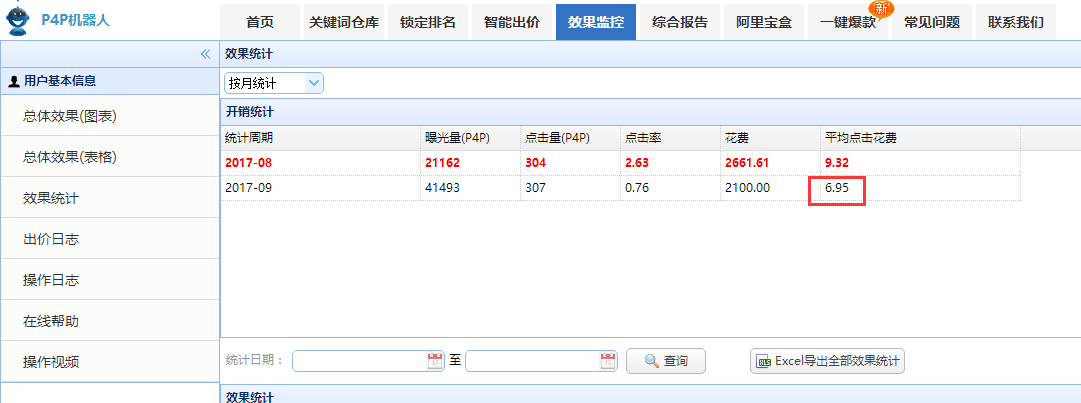Viewport: 1081px width, 403px height.
Task: Open 操作日志 in sidebar
Action: click(x=110, y=280)
